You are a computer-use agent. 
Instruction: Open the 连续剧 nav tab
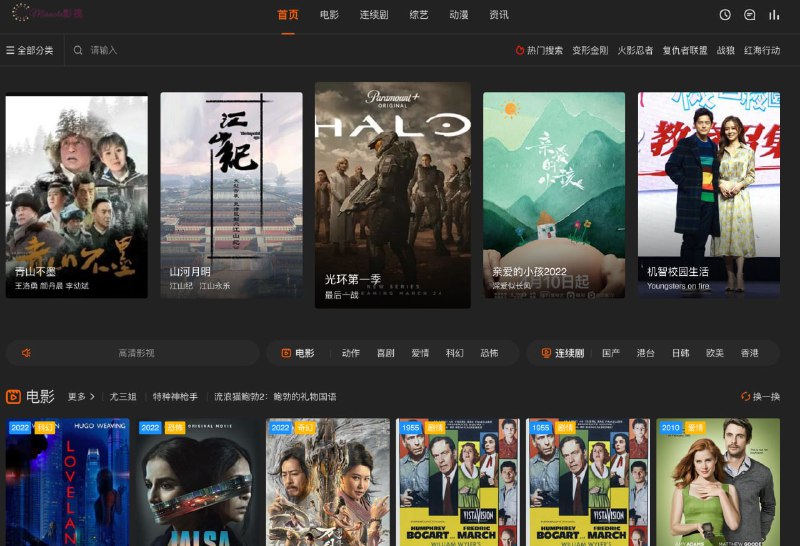point(374,15)
